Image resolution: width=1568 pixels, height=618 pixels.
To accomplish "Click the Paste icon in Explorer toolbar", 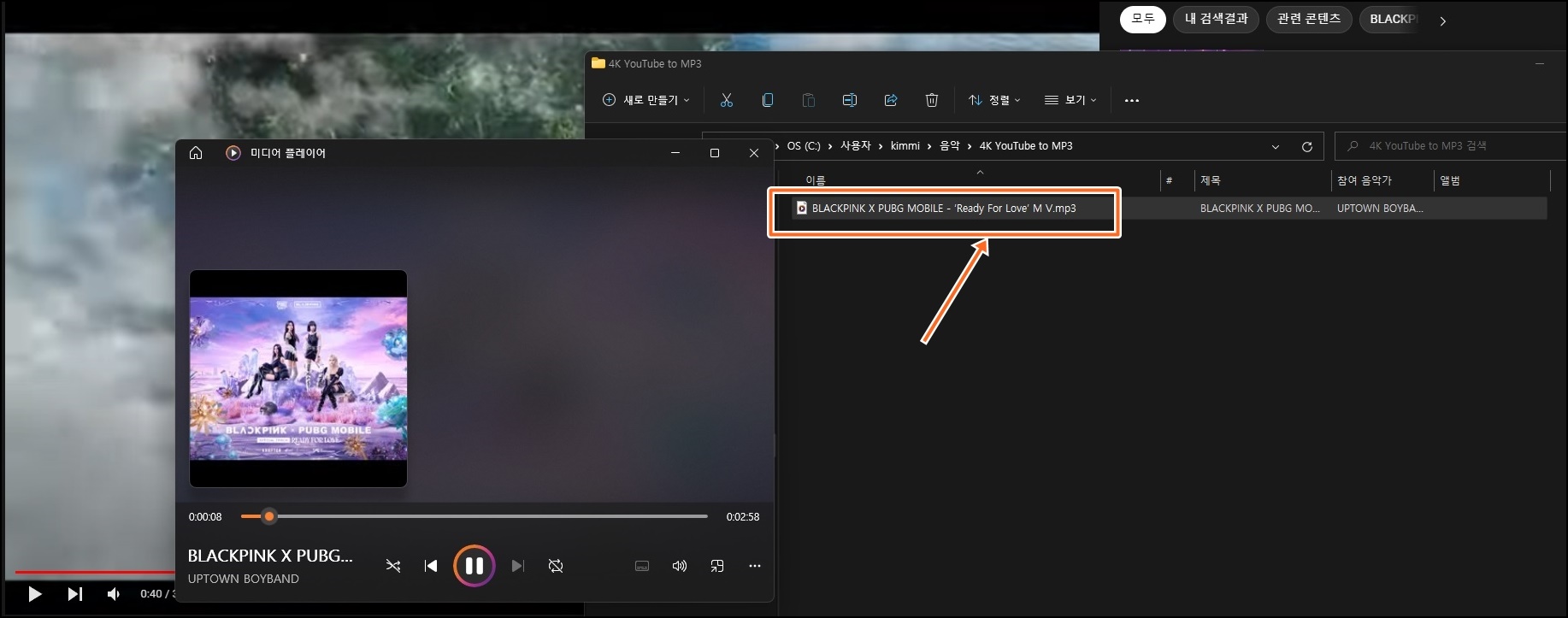I will (x=809, y=100).
